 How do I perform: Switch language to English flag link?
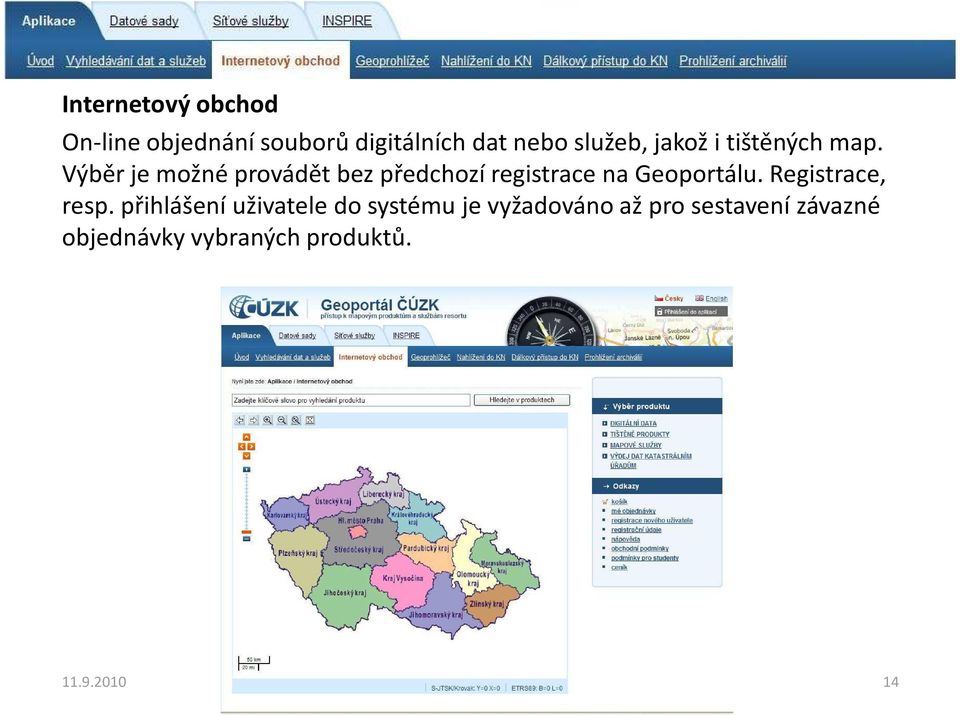711,298
